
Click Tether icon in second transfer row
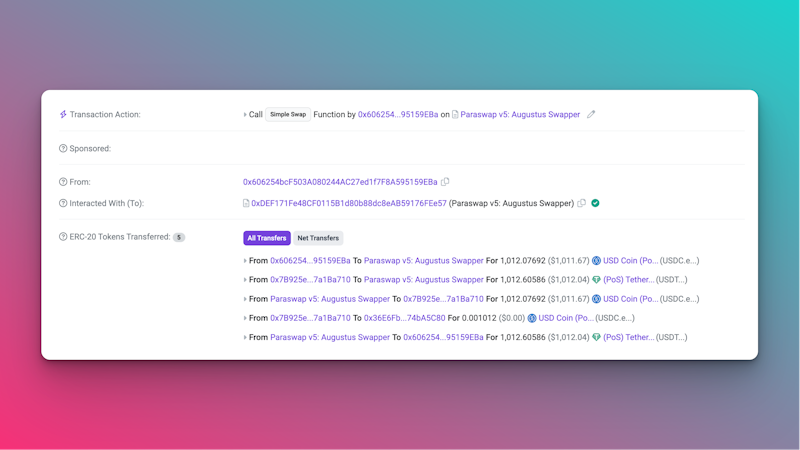596,280
